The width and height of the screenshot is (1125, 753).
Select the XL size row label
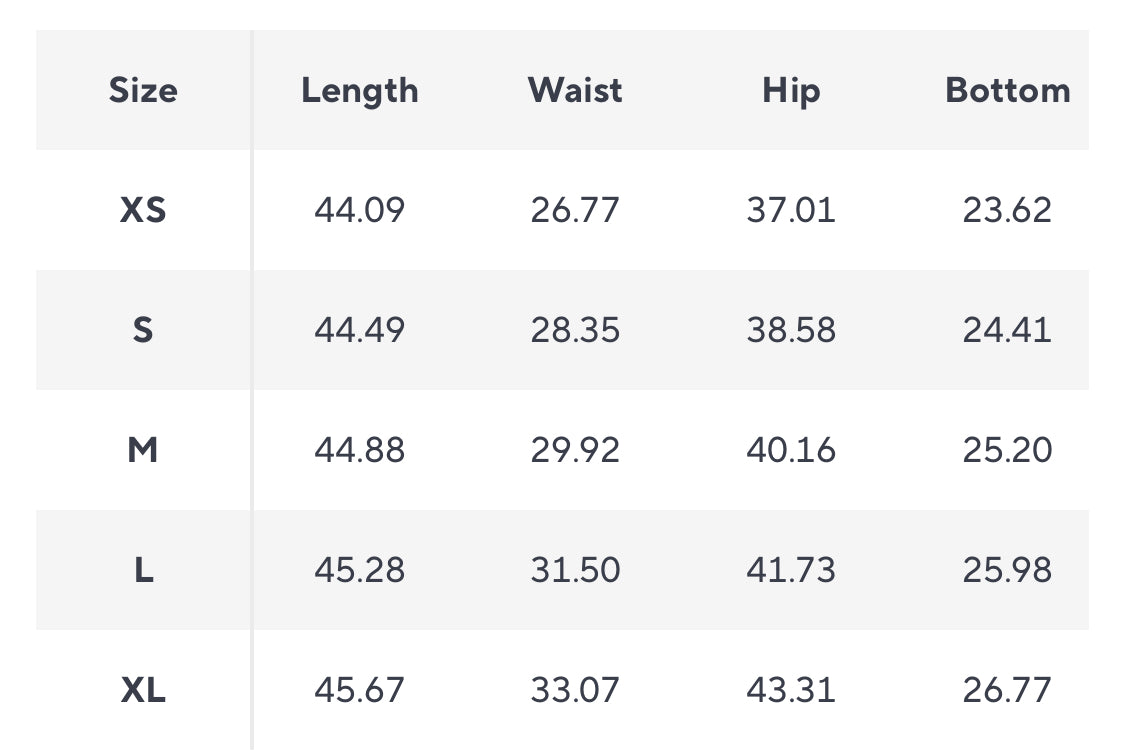pos(143,690)
